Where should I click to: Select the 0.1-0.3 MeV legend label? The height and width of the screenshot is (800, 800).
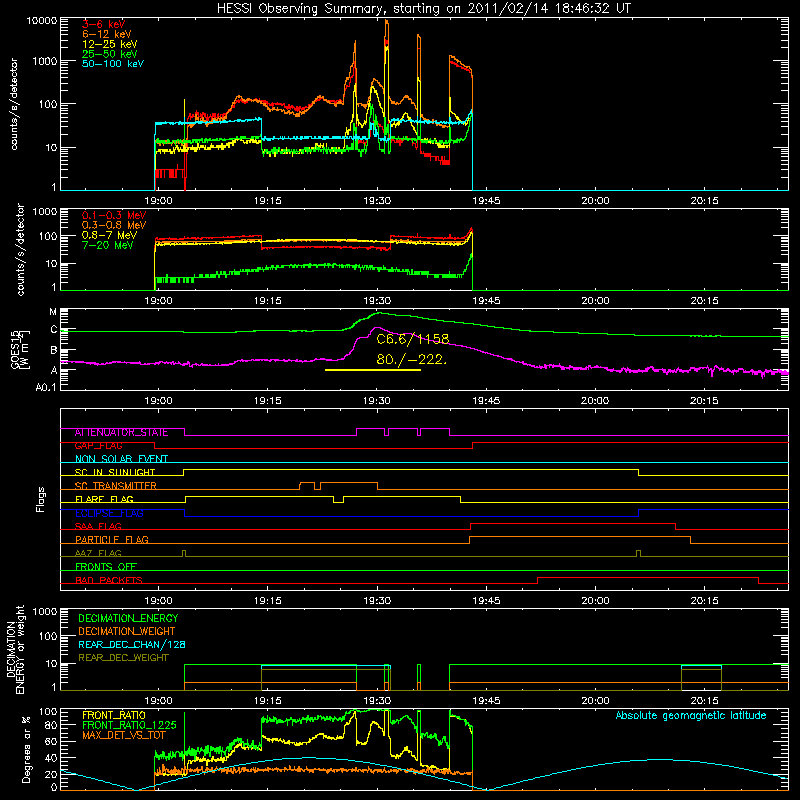tap(114, 215)
